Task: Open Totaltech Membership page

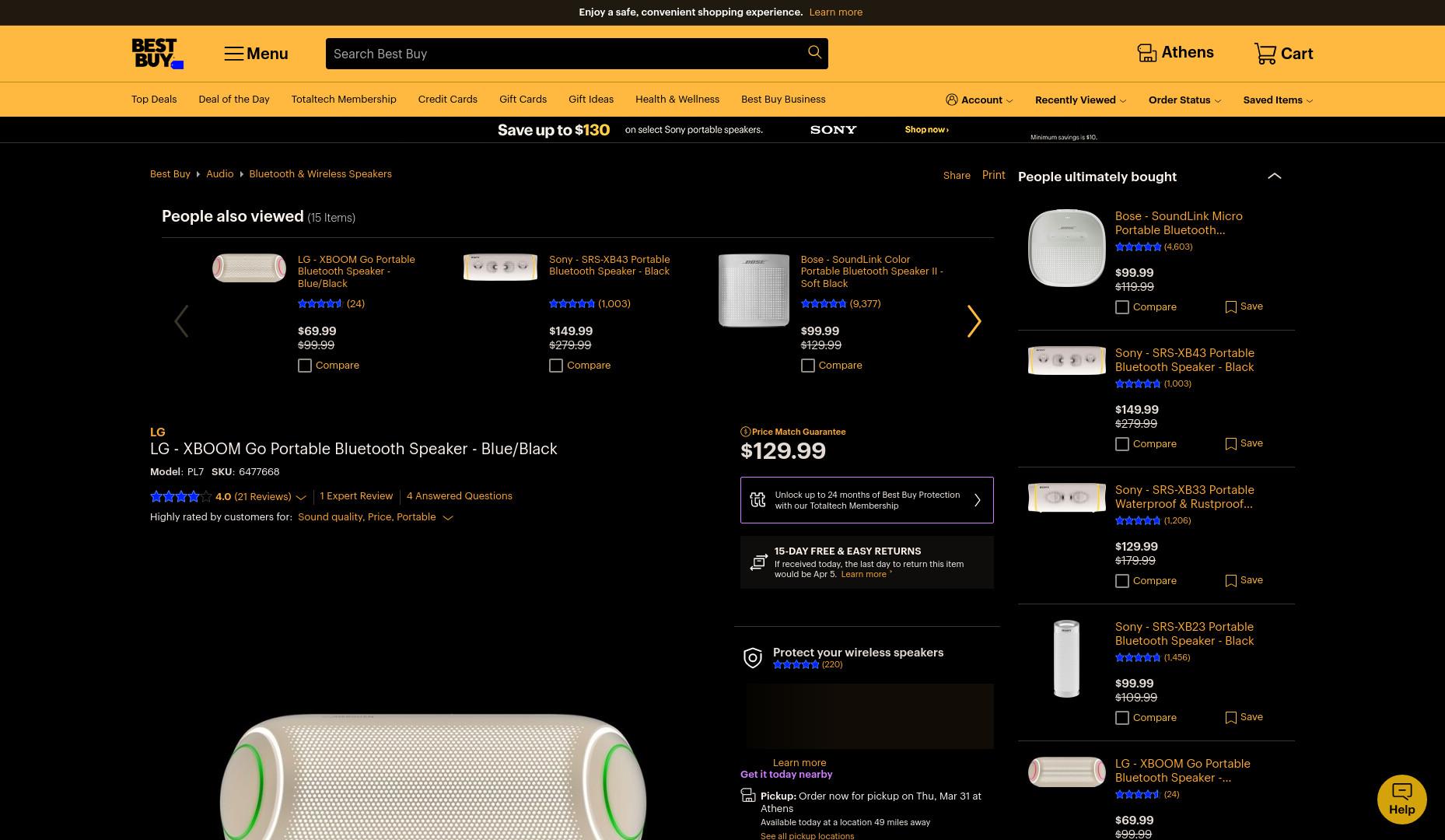Action: (344, 100)
